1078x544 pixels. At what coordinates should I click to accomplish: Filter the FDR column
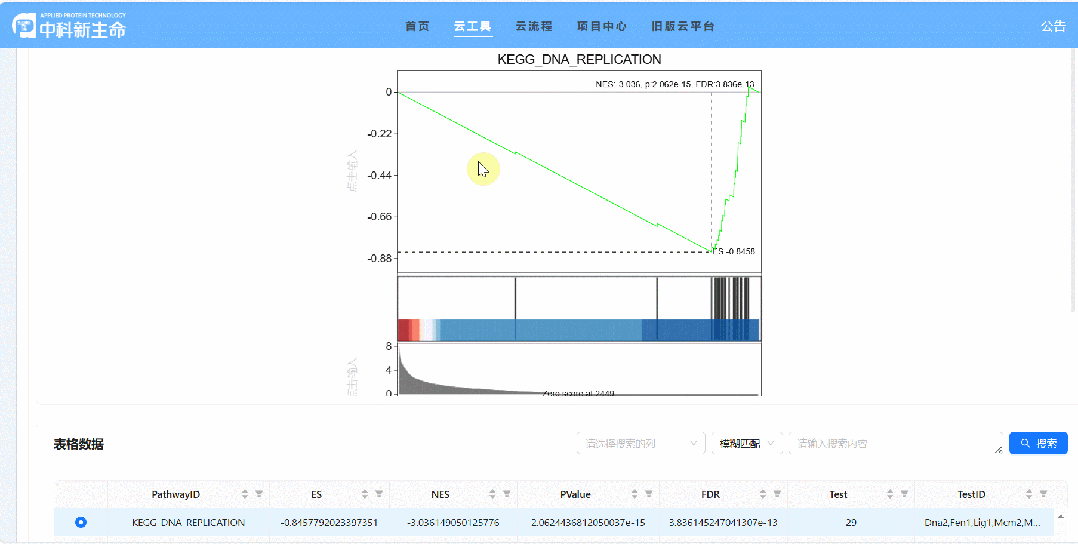pyautogui.click(x=777, y=494)
